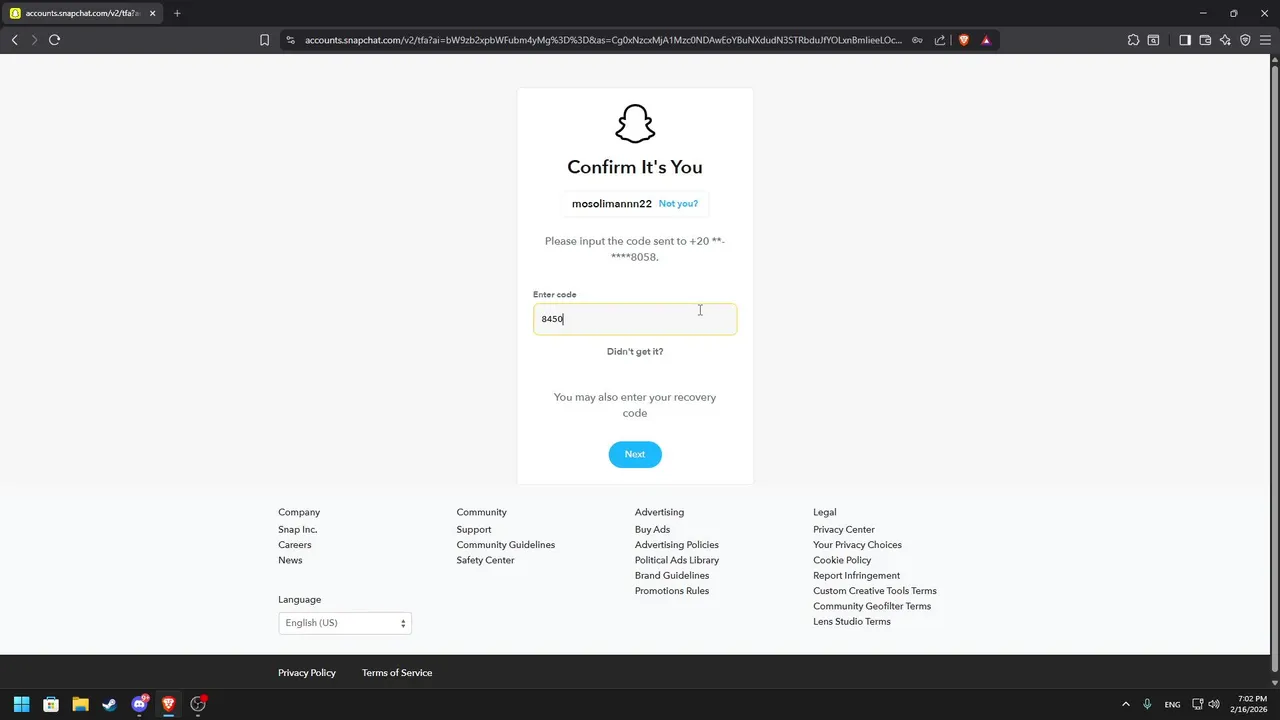Screen dimensions: 1280x720
Task: Click the bookmark icon beside the address bar
Action: click(x=264, y=40)
